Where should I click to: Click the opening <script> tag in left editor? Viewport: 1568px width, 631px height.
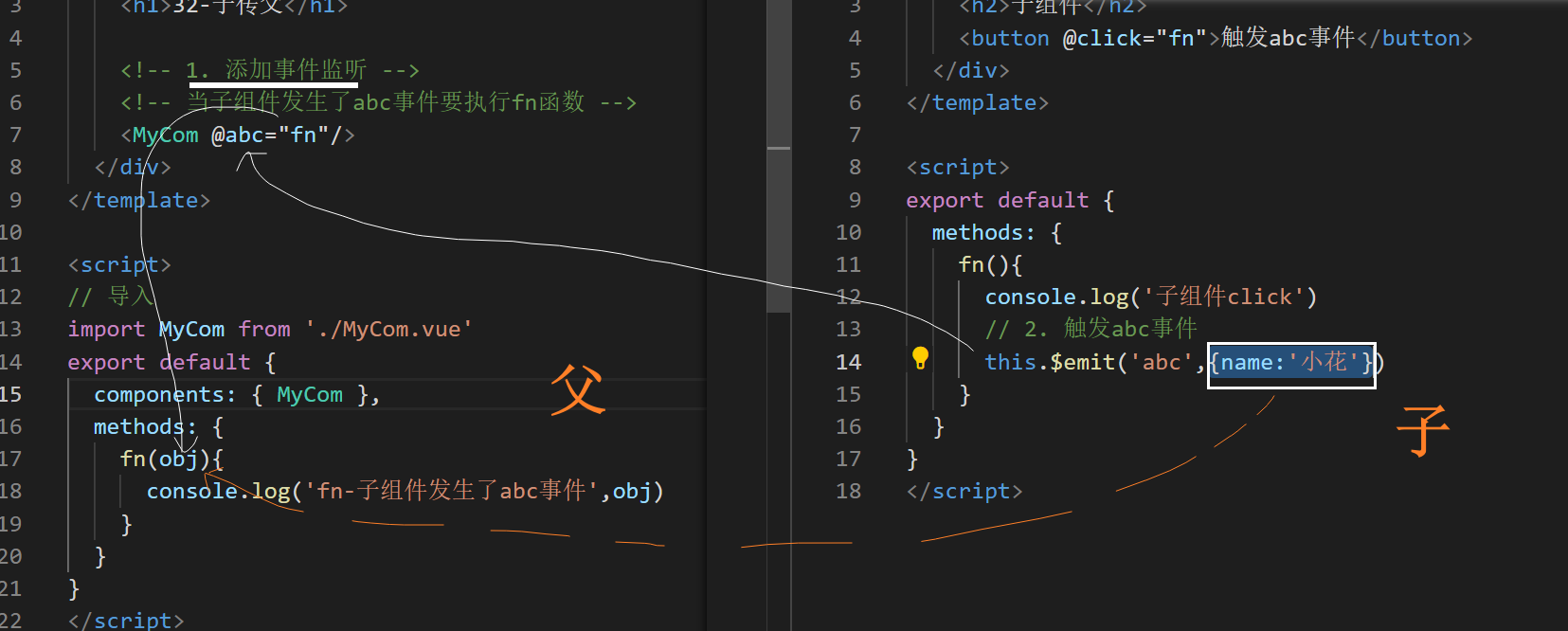click(119, 264)
